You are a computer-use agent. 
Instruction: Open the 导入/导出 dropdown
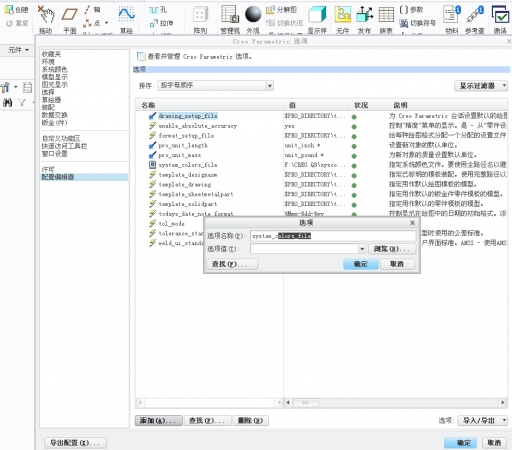click(x=483, y=420)
